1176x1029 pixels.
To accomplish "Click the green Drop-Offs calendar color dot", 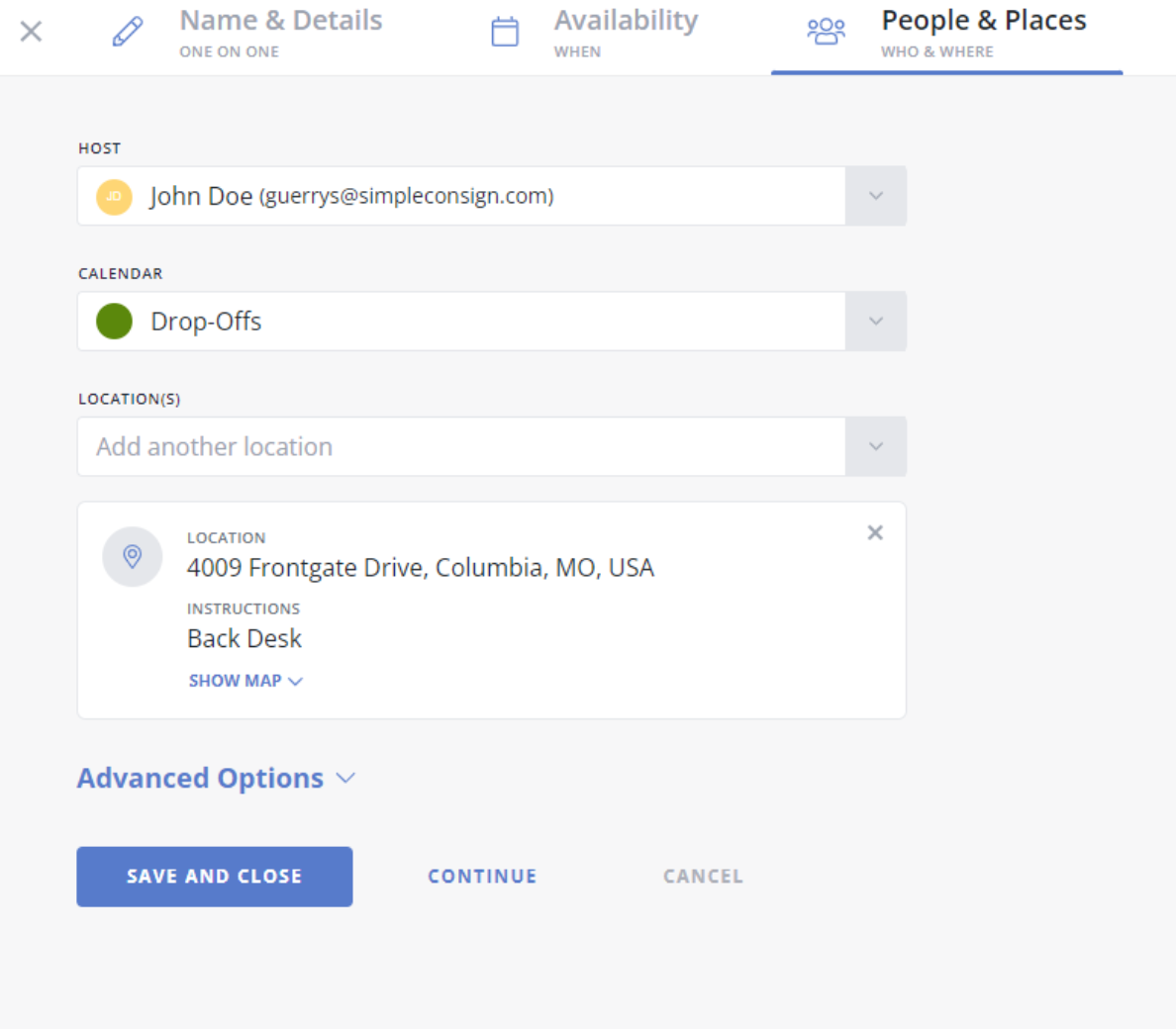I will (114, 322).
